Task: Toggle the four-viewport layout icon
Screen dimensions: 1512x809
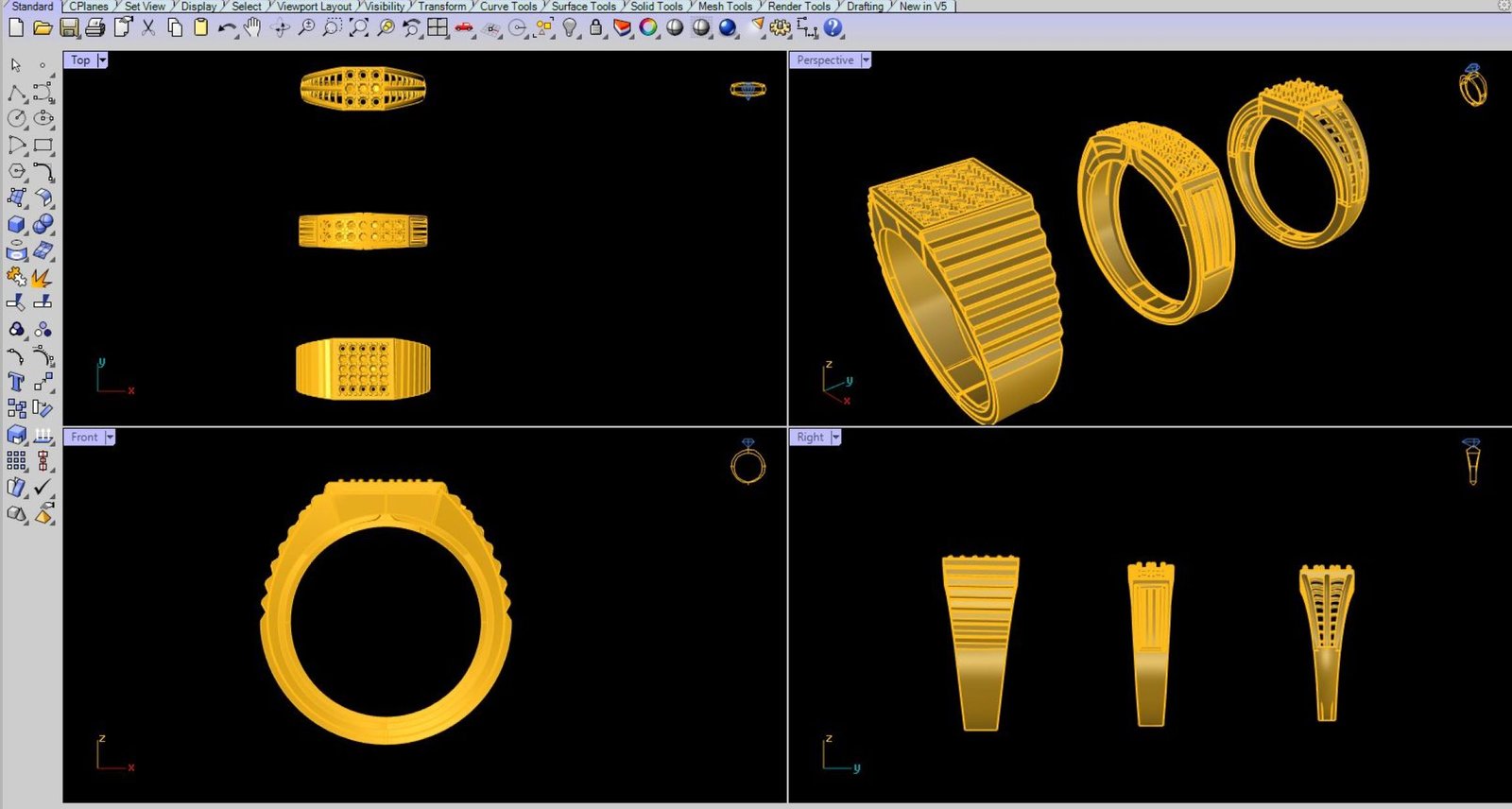Action: (438, 28)
